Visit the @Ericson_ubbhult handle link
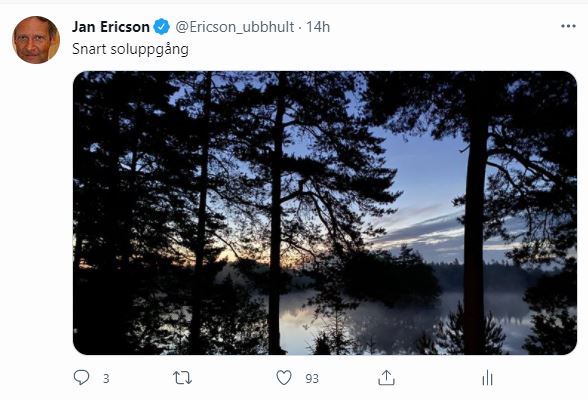The width and height of the screenshot is (588, 399). click(235, 27)
